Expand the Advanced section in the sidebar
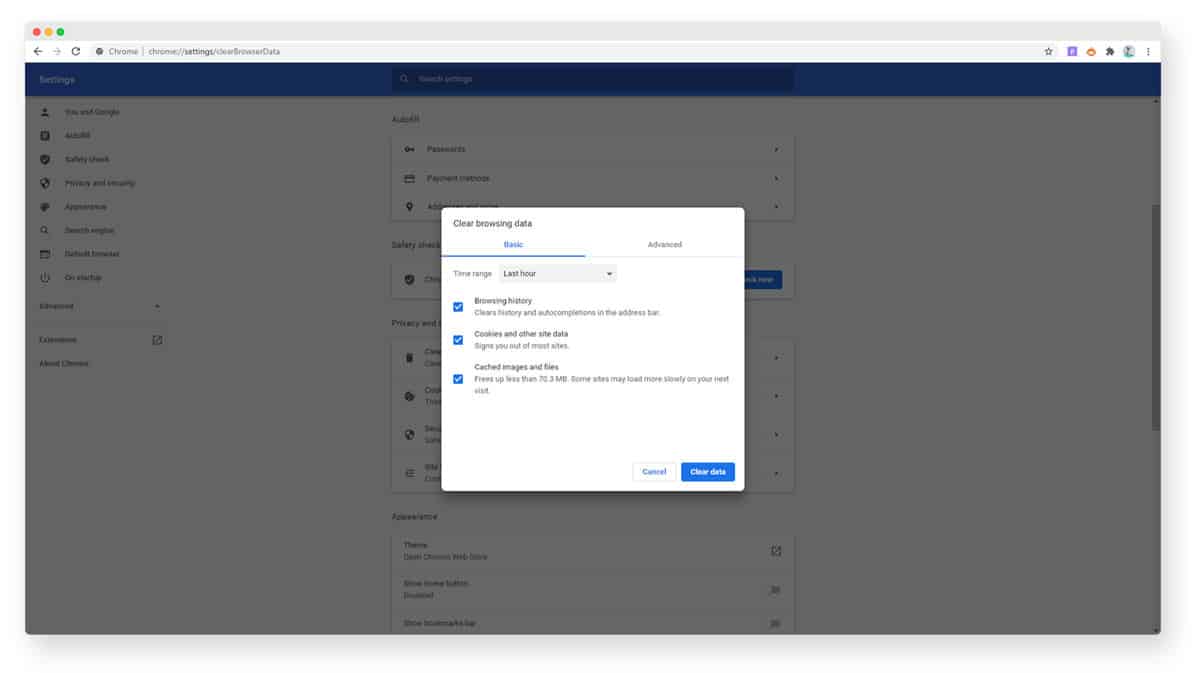 tap(99, 306)
